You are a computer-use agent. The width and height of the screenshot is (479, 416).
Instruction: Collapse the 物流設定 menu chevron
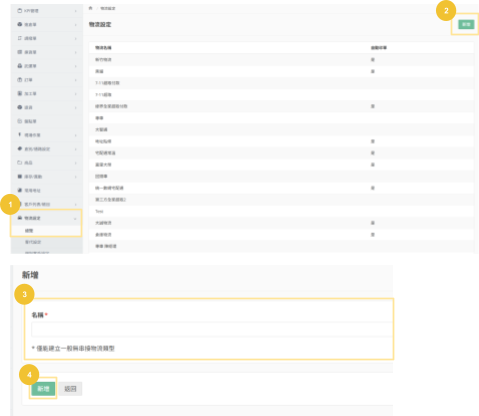tap(75, 218)
